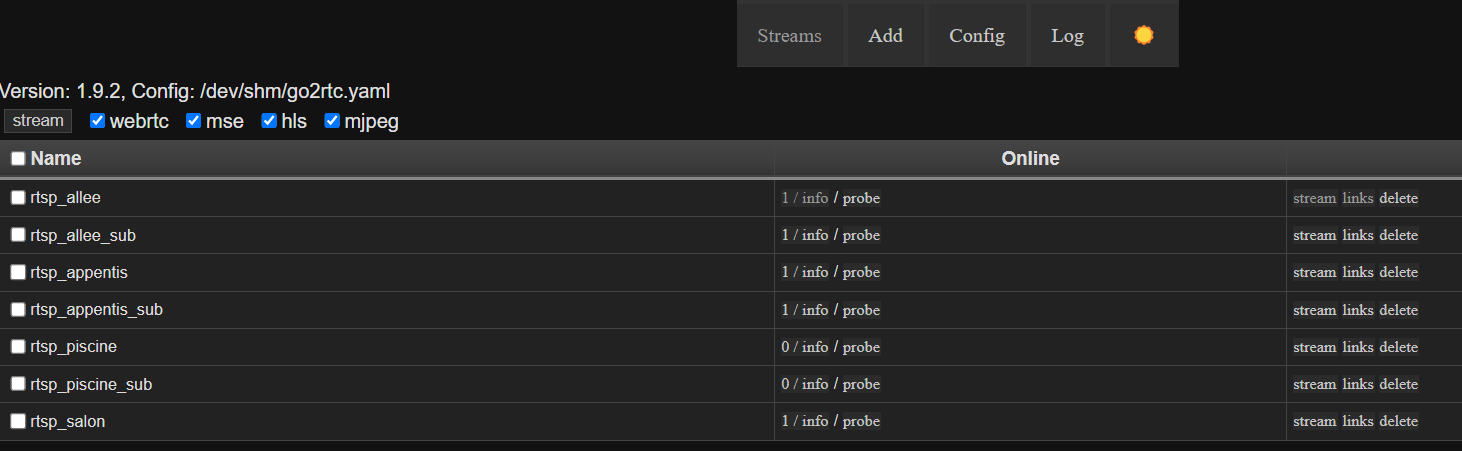Toggle the sun theme icon
The width and height of the screenshot is (1462, 451).
click(1144, 35)
